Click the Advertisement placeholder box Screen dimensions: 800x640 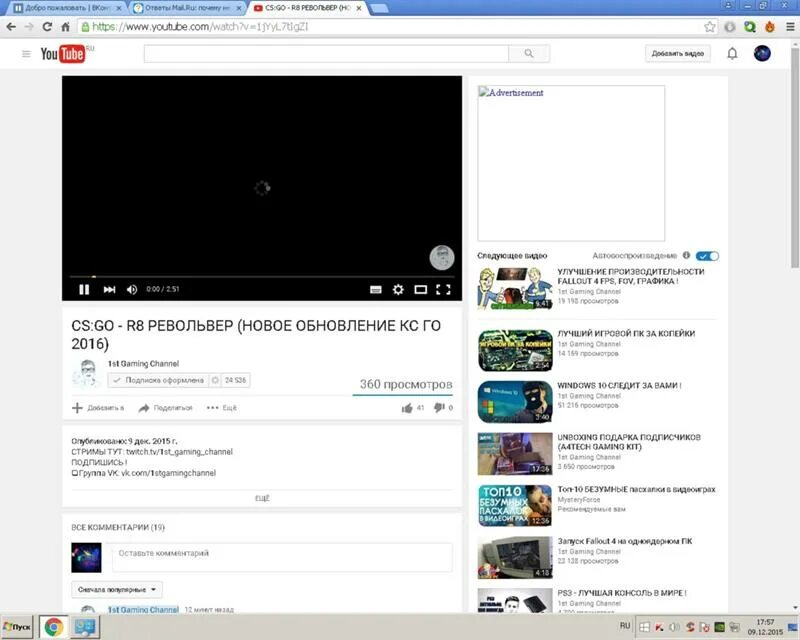pyautogui.click(x=571, y=163)
